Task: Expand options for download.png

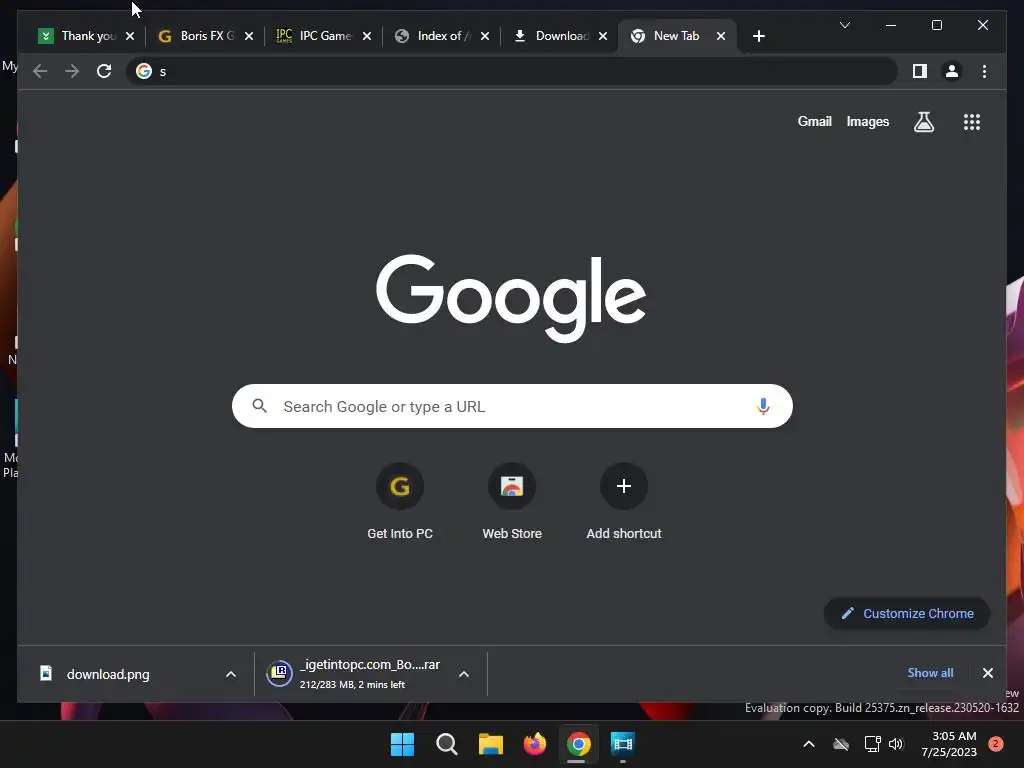Action: tap(231, 674)
